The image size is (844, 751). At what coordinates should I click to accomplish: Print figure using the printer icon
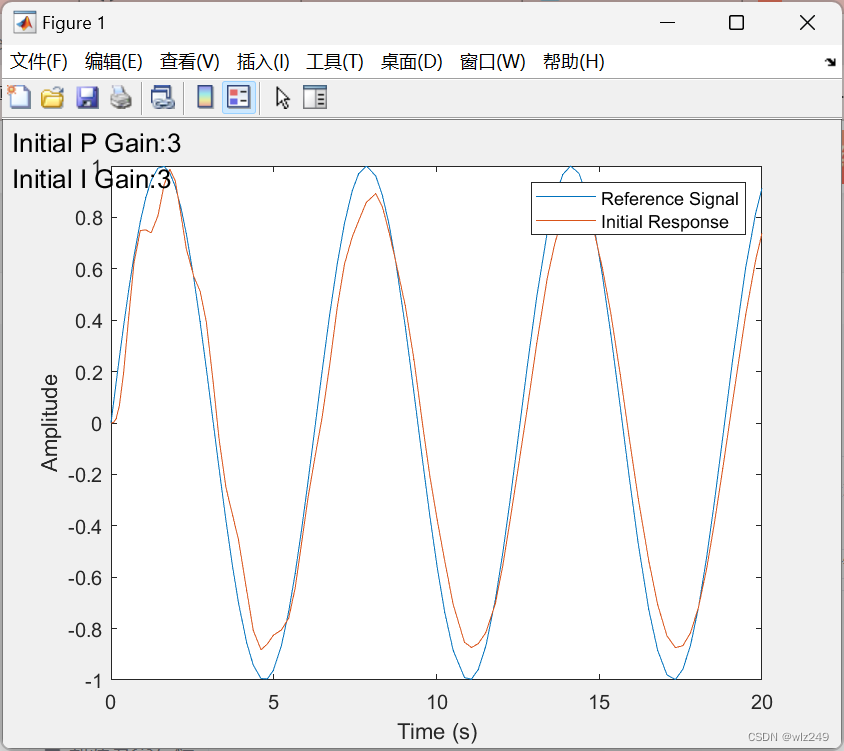[x=121, y=97]
